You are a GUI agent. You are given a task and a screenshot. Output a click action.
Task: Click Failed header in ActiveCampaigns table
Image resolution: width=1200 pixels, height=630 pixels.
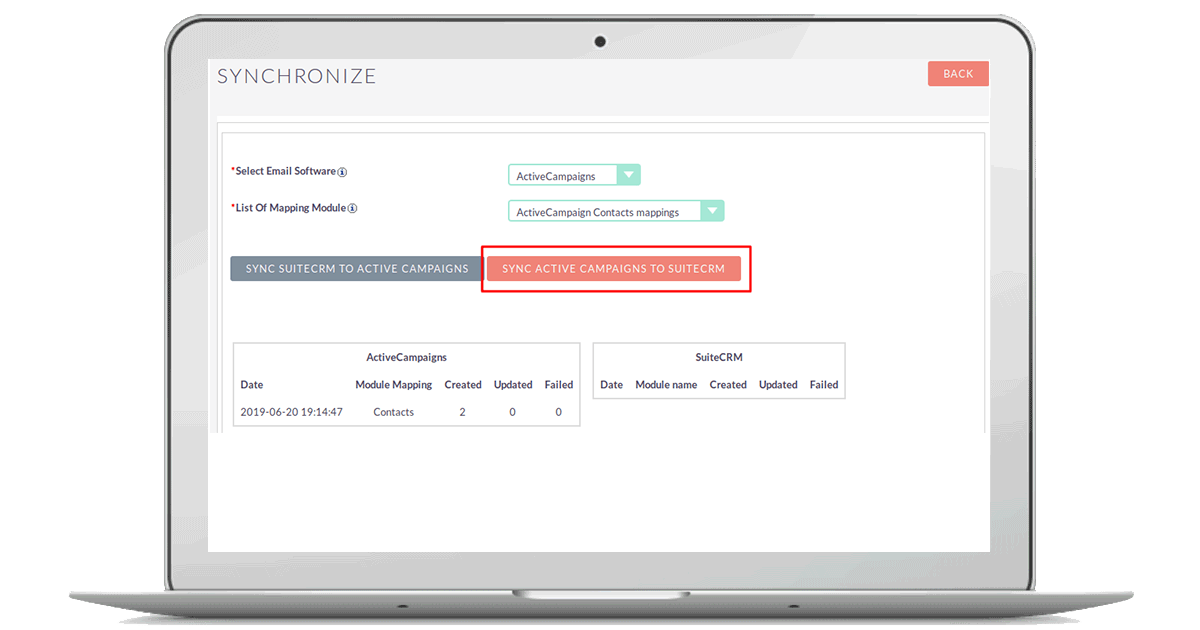click(559, 385)
